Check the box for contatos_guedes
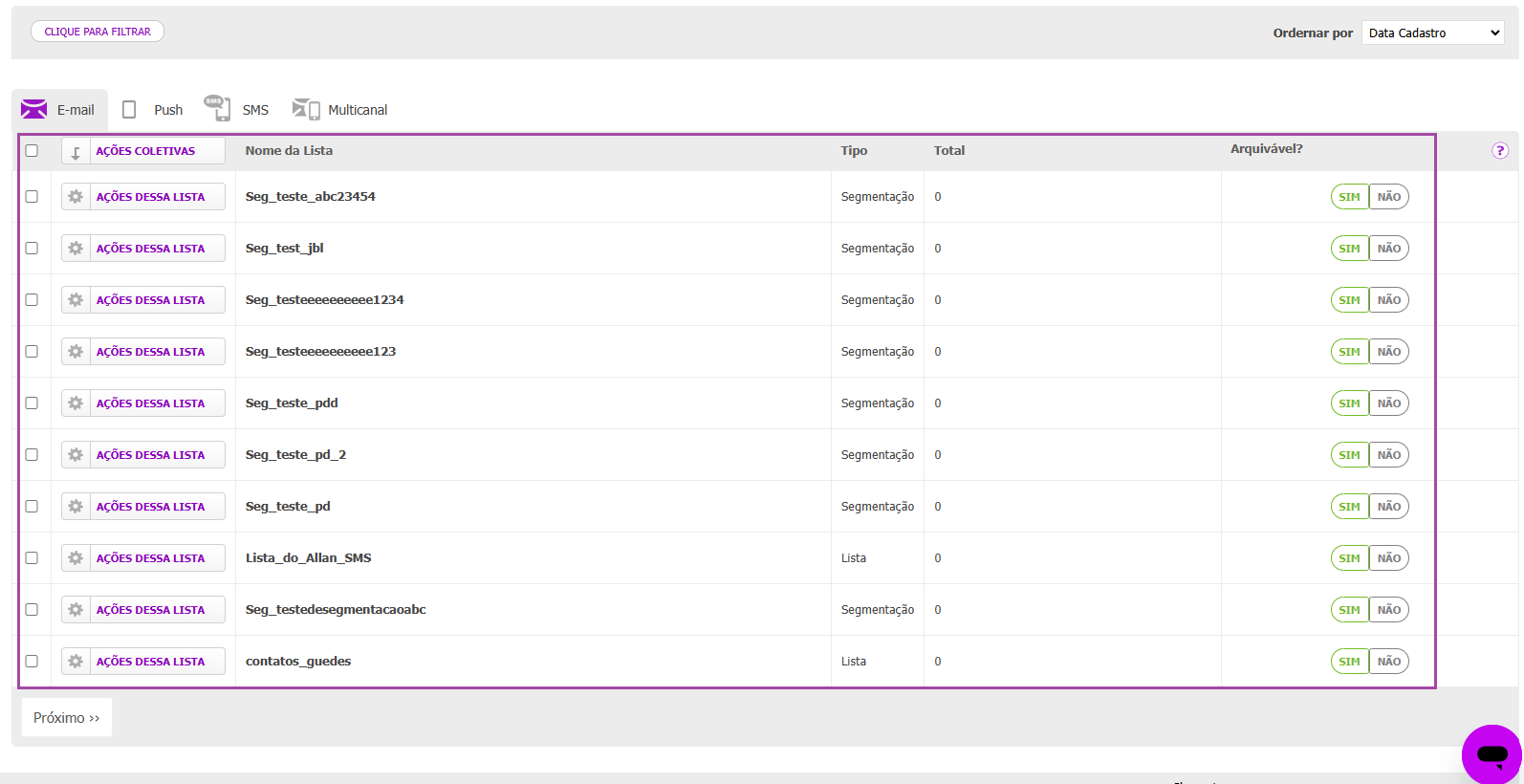 click(x=32, y=661)
